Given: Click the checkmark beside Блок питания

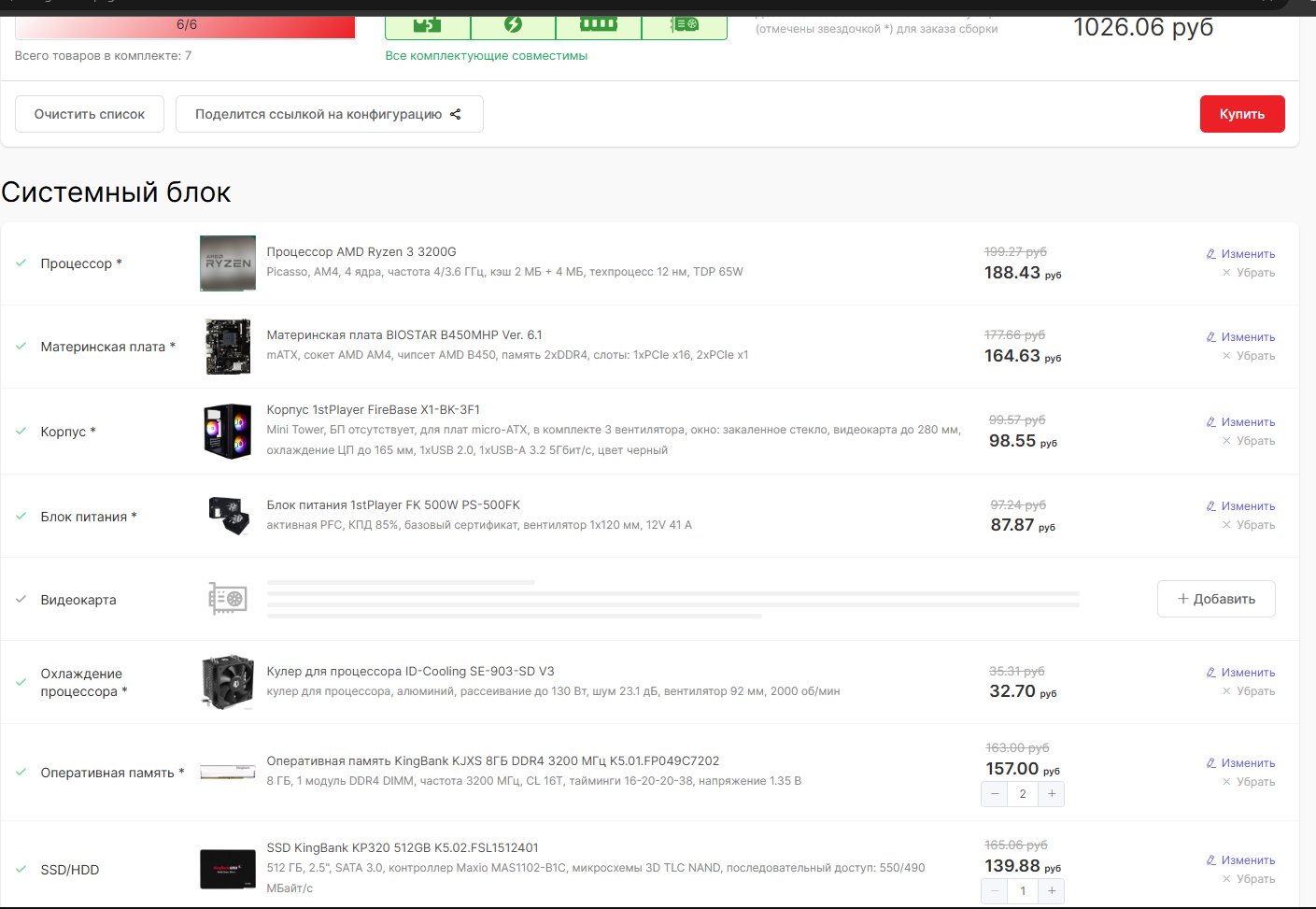Looking at the screenshot, I should click(21, 516).
